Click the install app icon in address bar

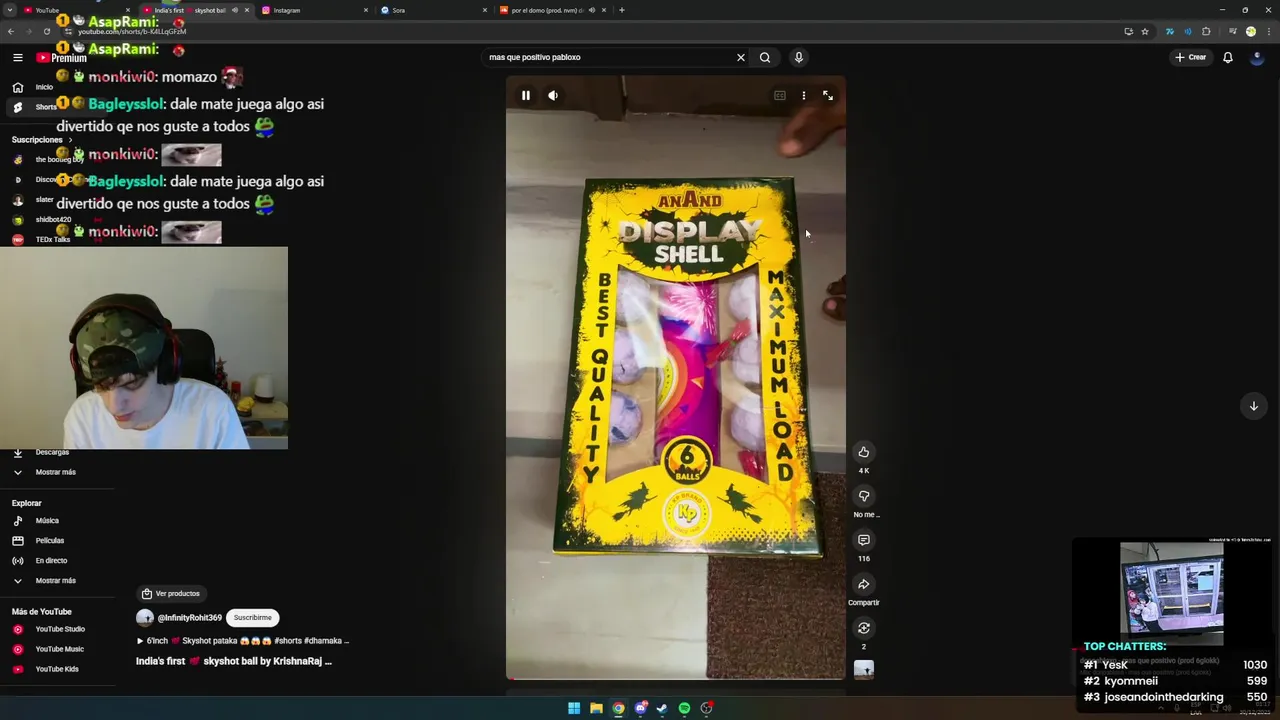(1128, 31)
